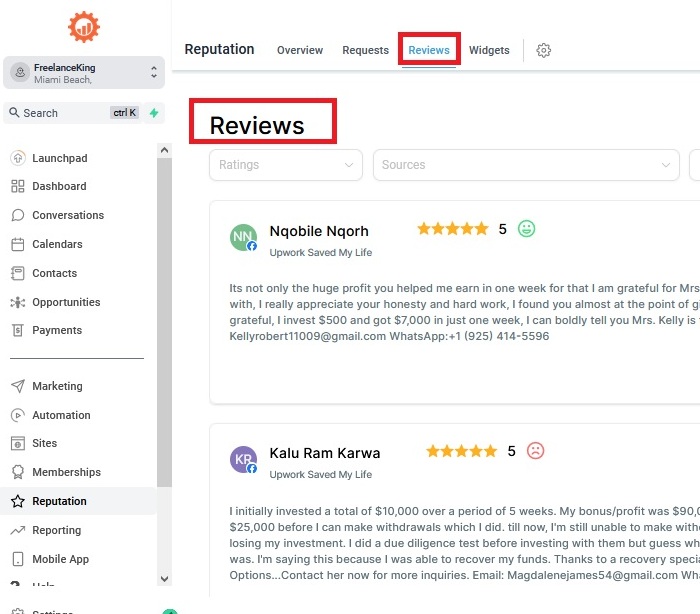Click the Payments invoice icon

point(18,330)
